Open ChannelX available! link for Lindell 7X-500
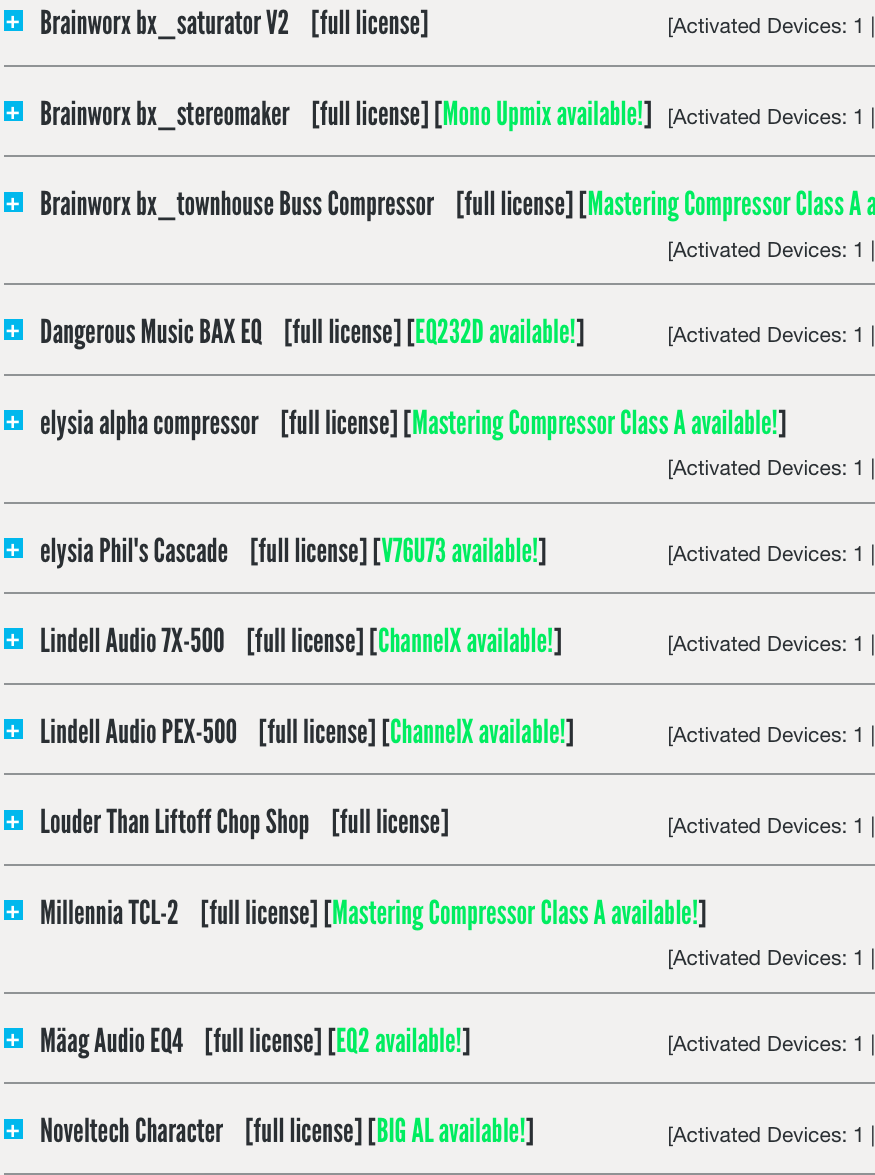This screenshot has height=1175, width=875. 465,641
